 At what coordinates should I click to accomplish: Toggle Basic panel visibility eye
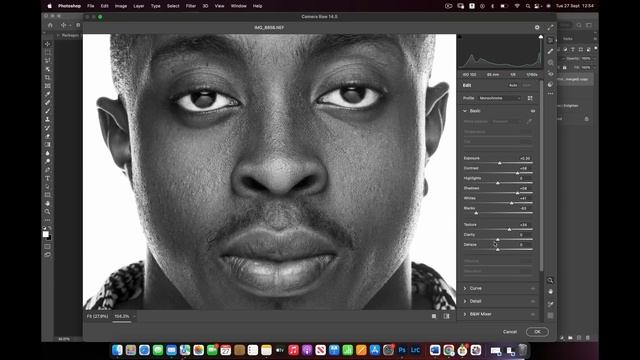click(x=533, y=111)
